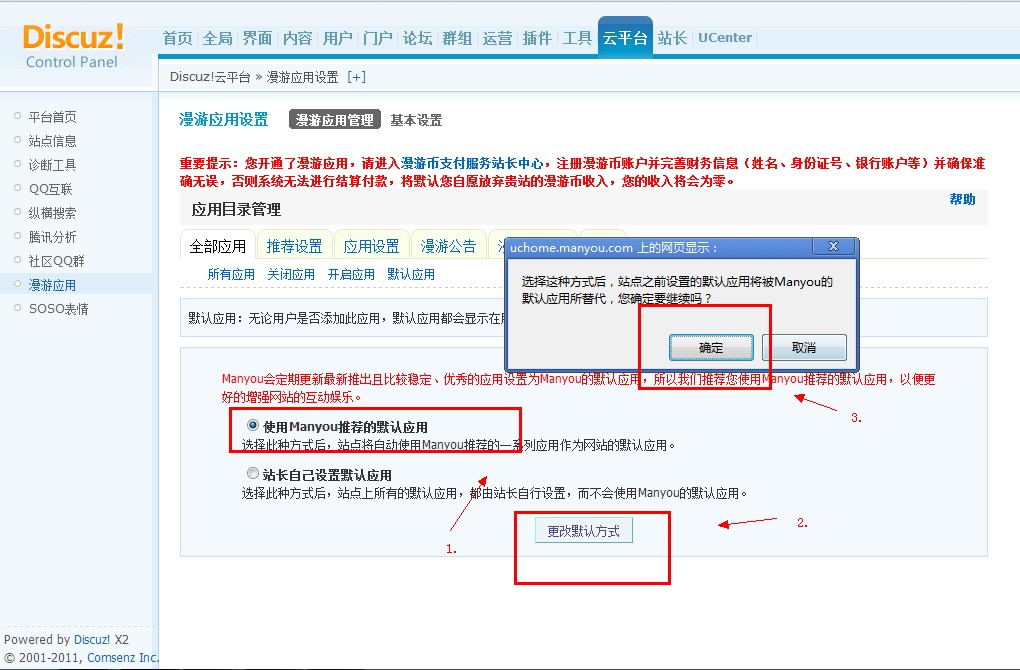Viewport: 1020px width, 670px height.
Task: Select the 漫游公告 tab
Action: tap(448, 246)
